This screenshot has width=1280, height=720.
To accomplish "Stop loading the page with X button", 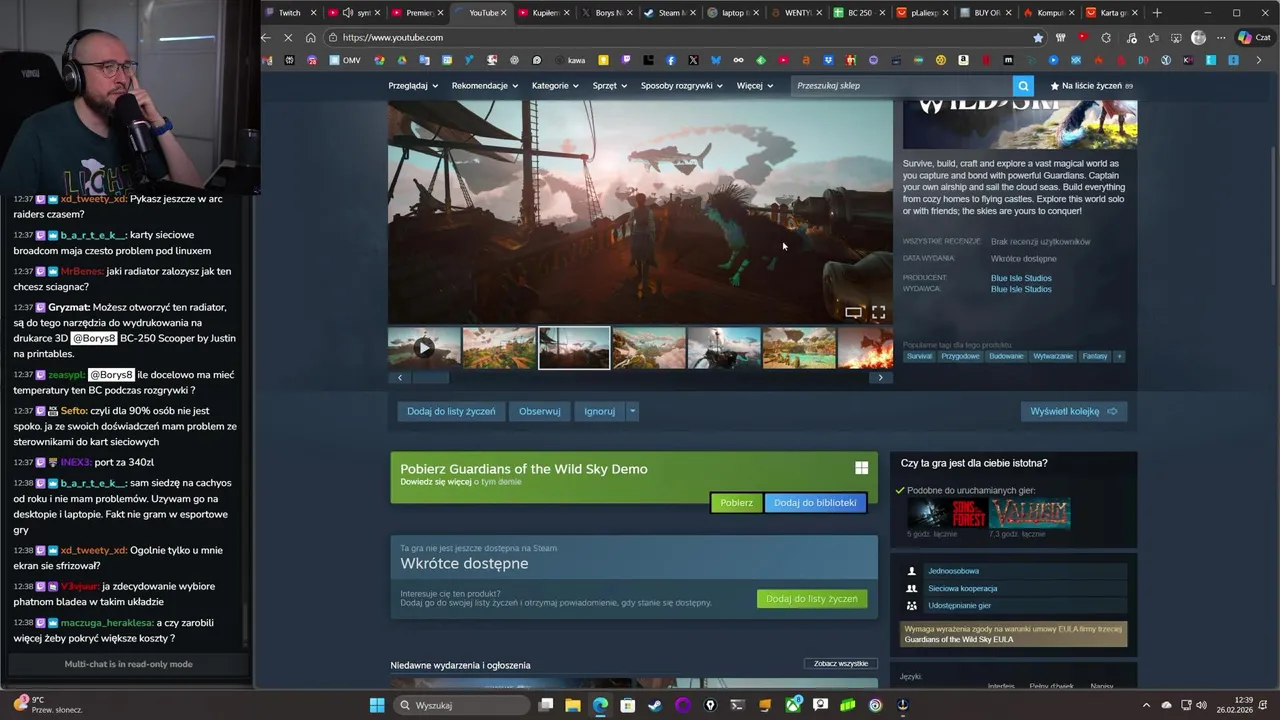I will 288,38.
